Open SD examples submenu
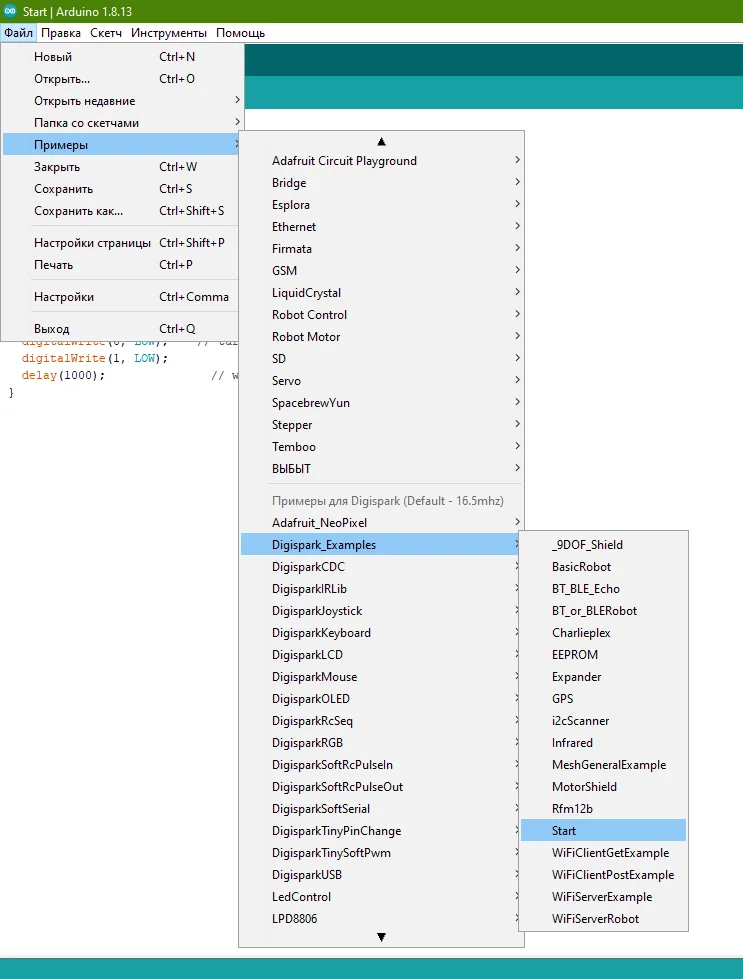Image resolution: width=743 pixels, height=979 pixels. 381,359
